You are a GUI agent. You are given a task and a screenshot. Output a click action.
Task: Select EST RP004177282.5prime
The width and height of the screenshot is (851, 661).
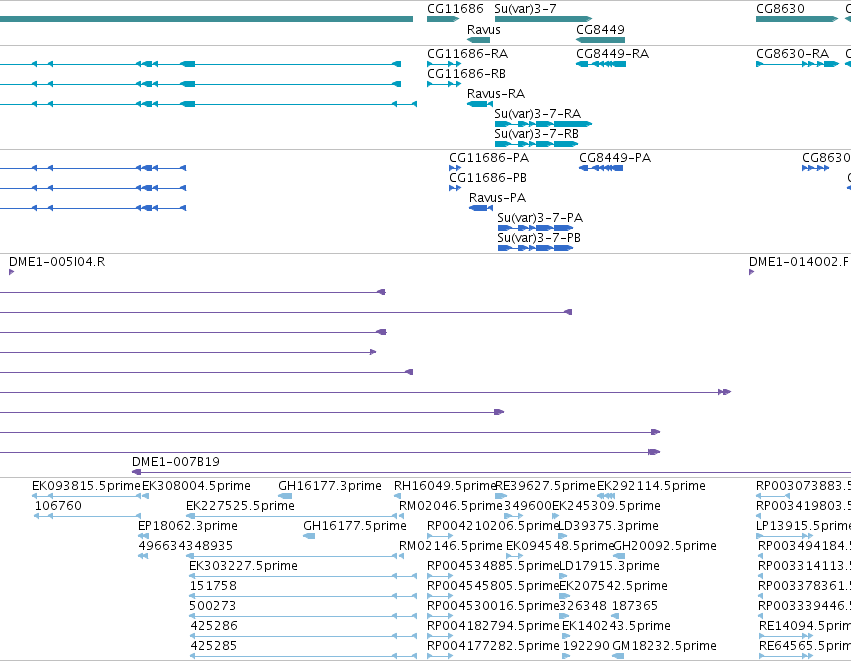click(493, 646)
